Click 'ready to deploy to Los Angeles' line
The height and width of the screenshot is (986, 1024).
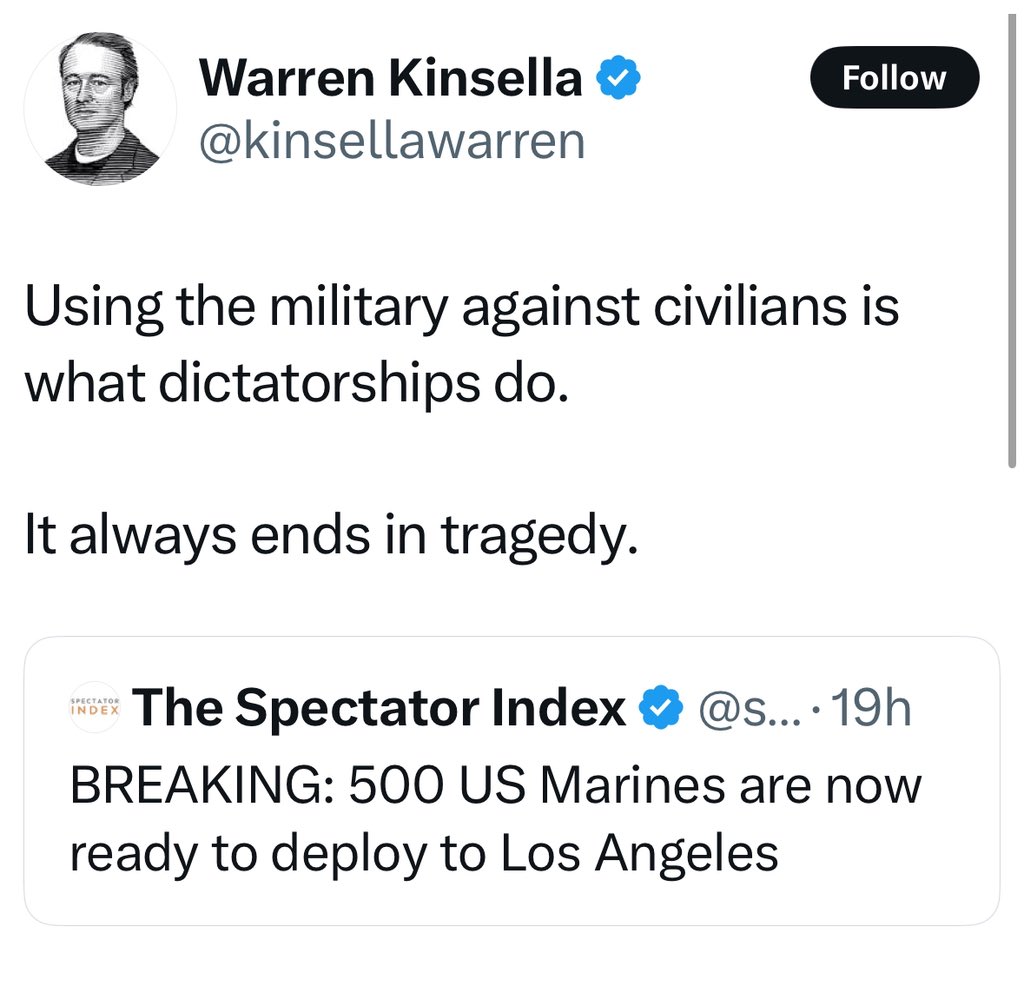tap(424, 853)
